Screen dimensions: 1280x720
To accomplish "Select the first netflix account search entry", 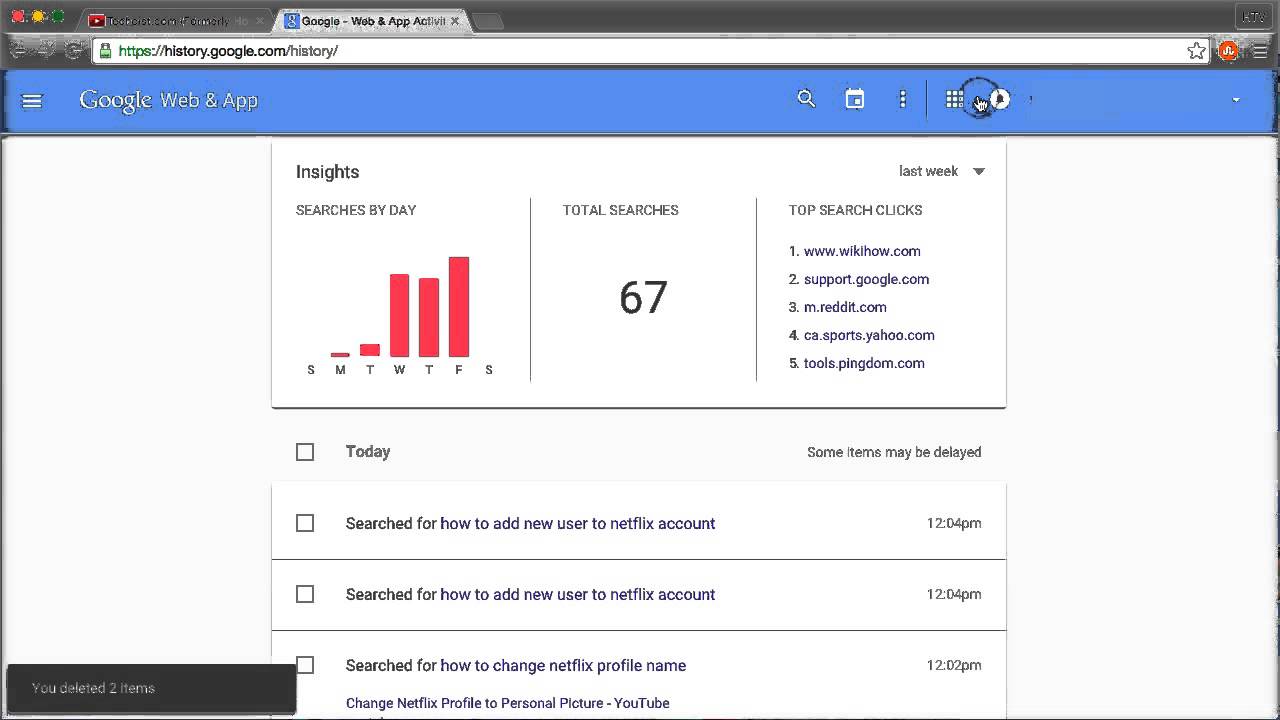I will coord(305,523).
